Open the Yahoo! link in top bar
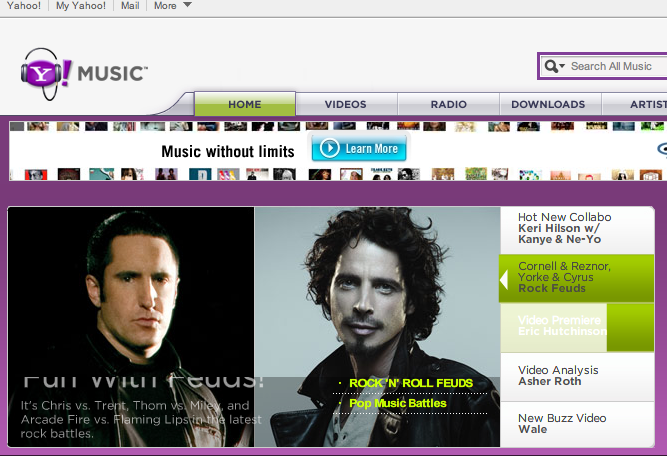 click(24, 6)
